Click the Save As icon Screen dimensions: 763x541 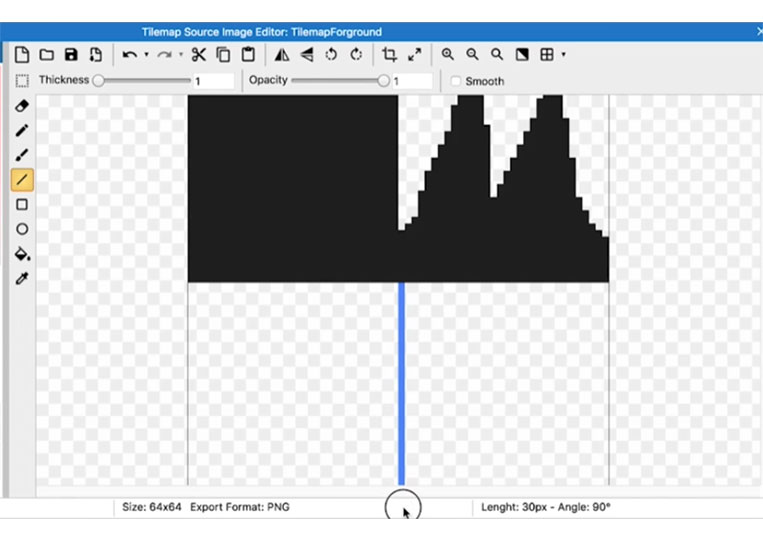(95, 54)
